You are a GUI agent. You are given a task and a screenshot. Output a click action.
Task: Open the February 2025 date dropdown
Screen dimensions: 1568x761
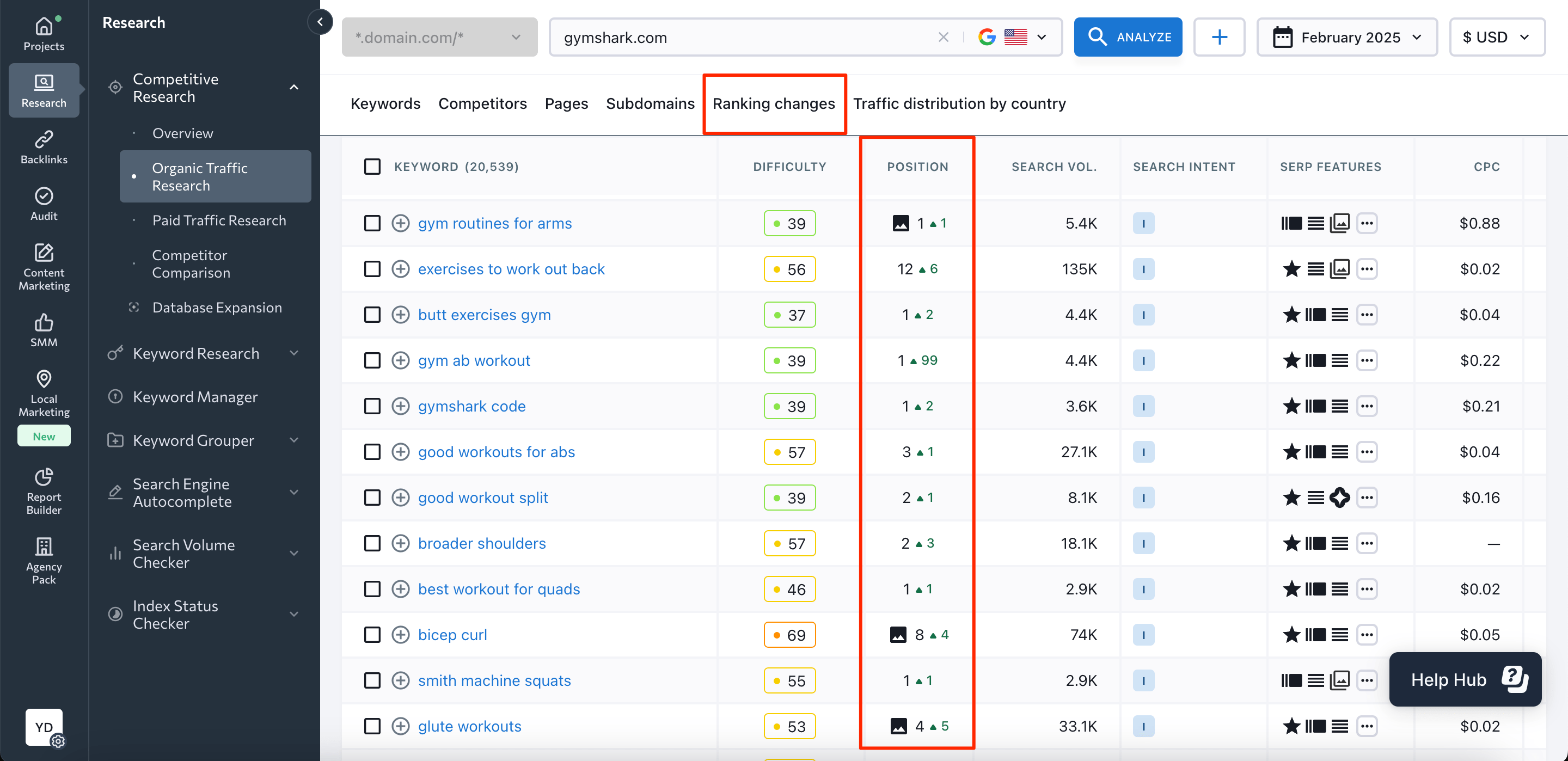tap(1346, 37)
